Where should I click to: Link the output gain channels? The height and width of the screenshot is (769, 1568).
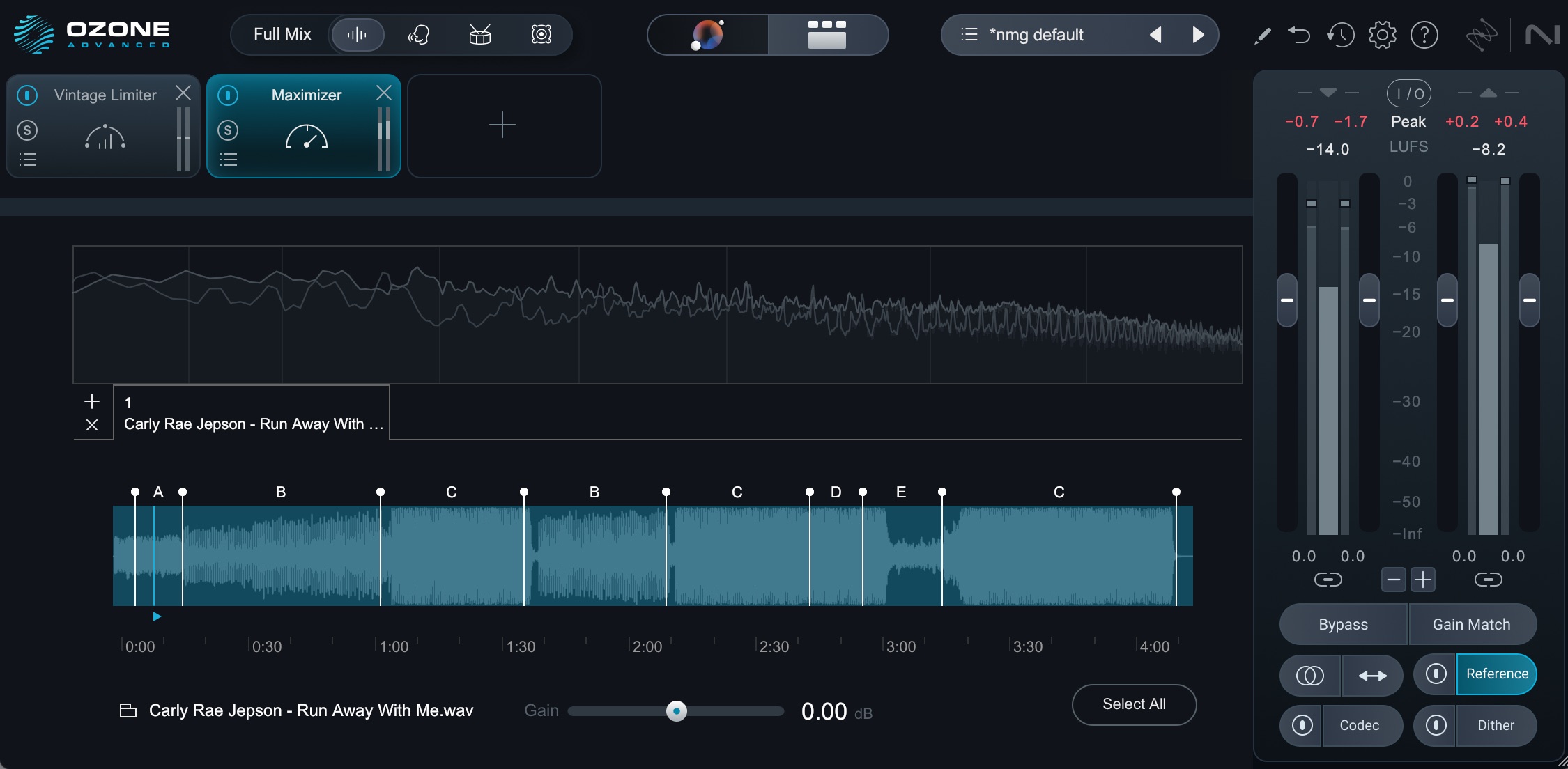[x=1489, y=580]
